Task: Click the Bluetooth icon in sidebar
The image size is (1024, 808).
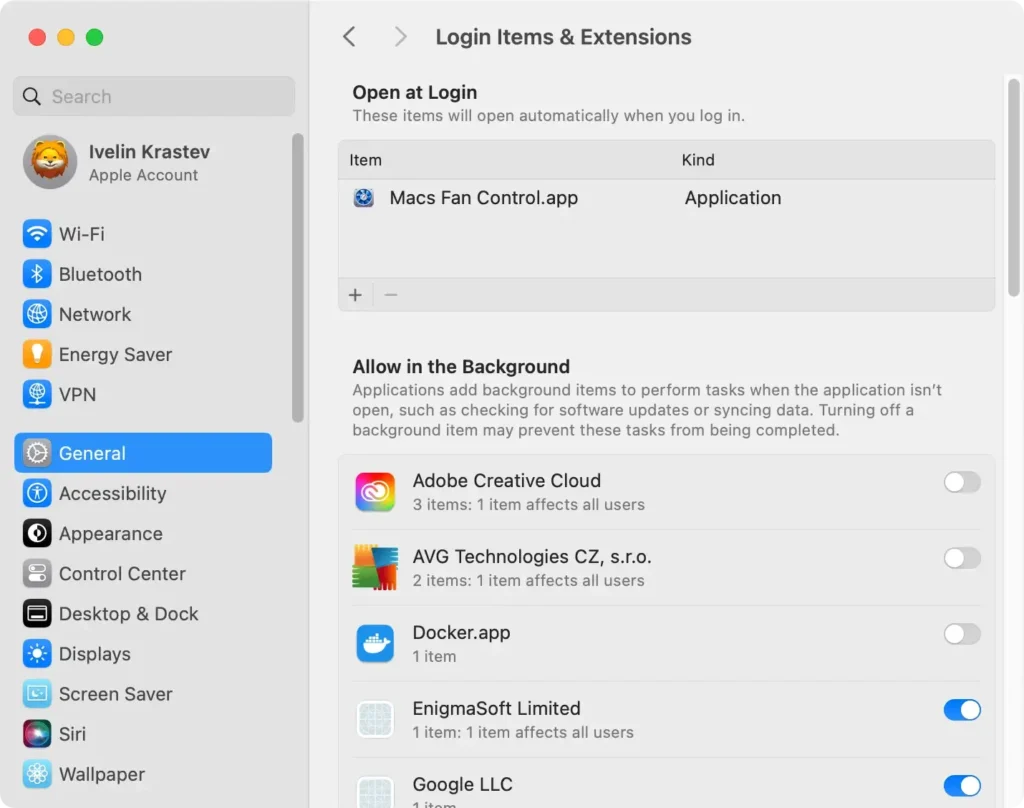Action: click(37, 274)
